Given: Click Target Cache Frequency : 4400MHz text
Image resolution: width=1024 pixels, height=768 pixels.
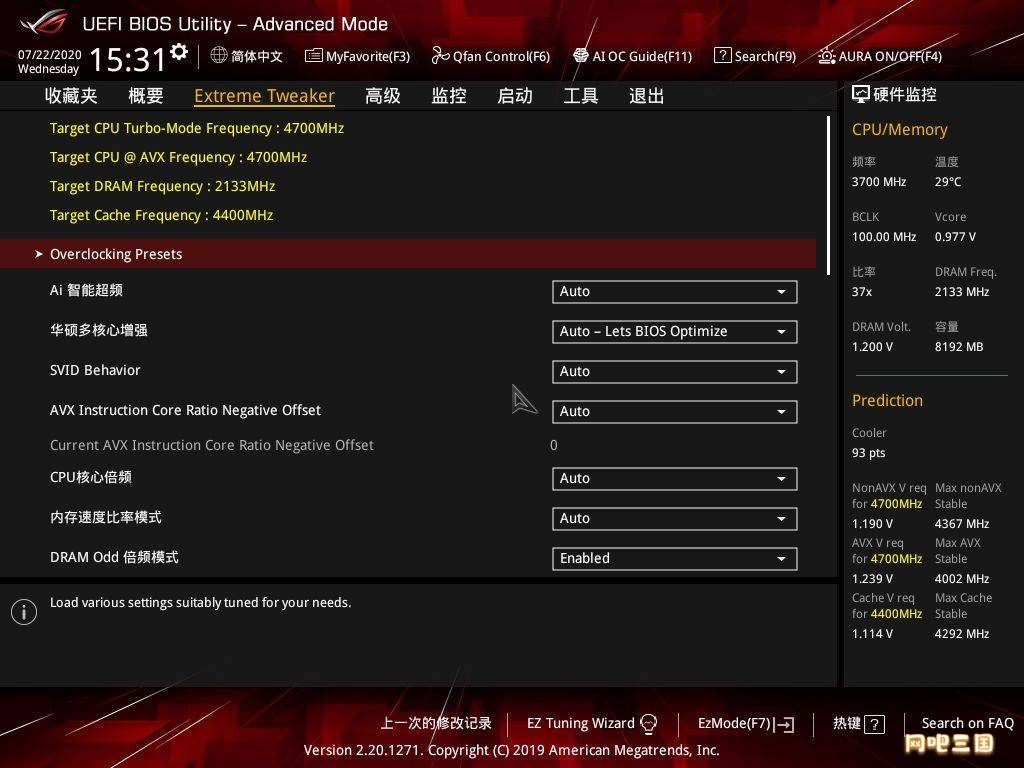Looking at the screenshot, I should [x=161, y=215].
